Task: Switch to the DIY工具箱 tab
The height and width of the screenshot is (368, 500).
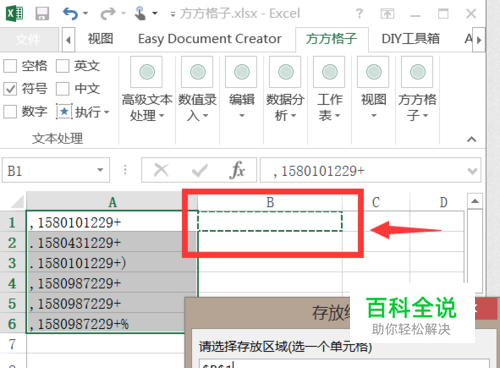Action: point(410,39)
